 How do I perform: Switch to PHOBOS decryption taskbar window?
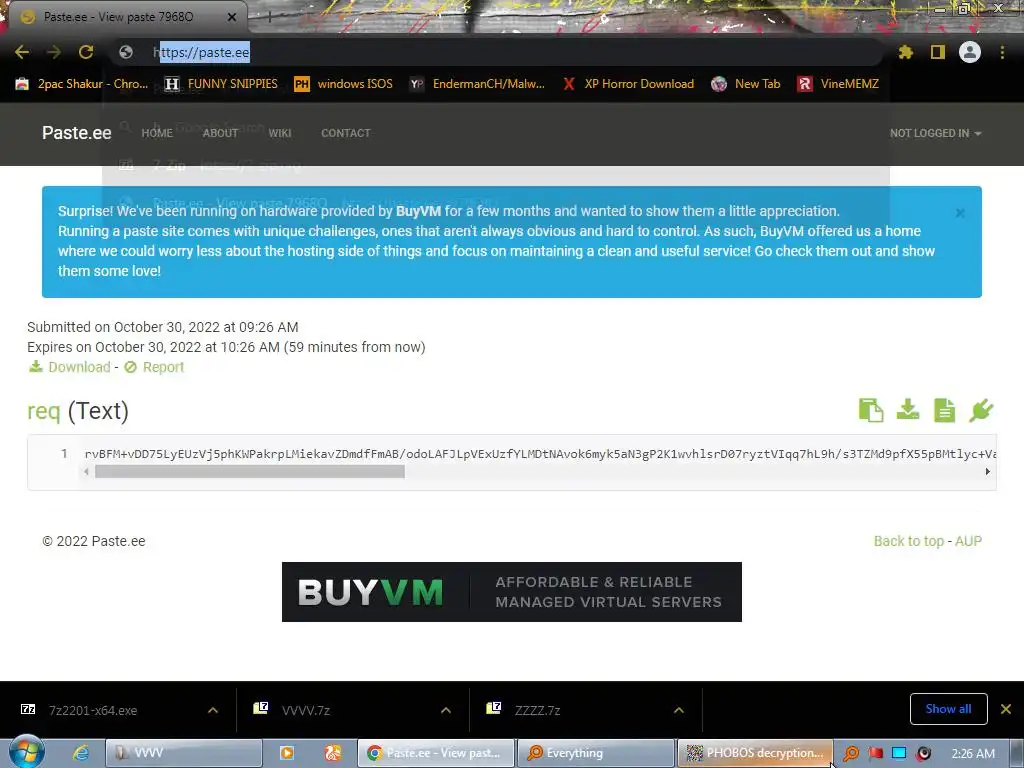[x=756, y=753]
